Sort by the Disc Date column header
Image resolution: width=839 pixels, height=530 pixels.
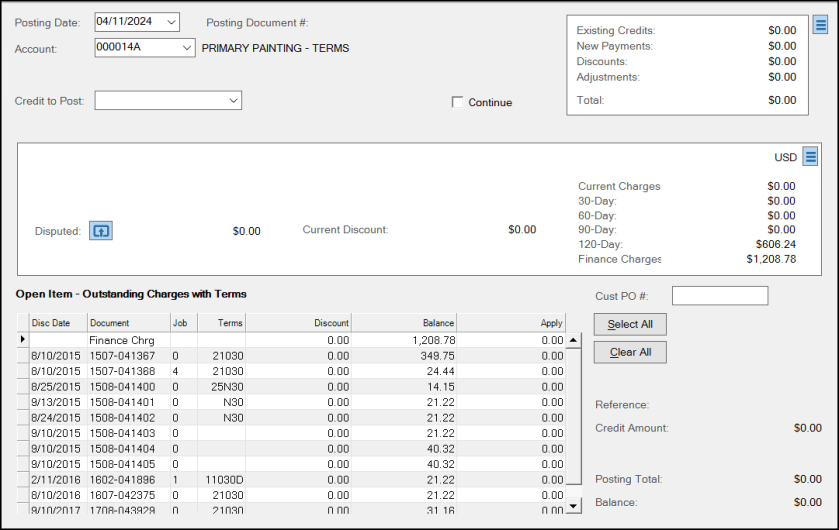click(52, 323)
